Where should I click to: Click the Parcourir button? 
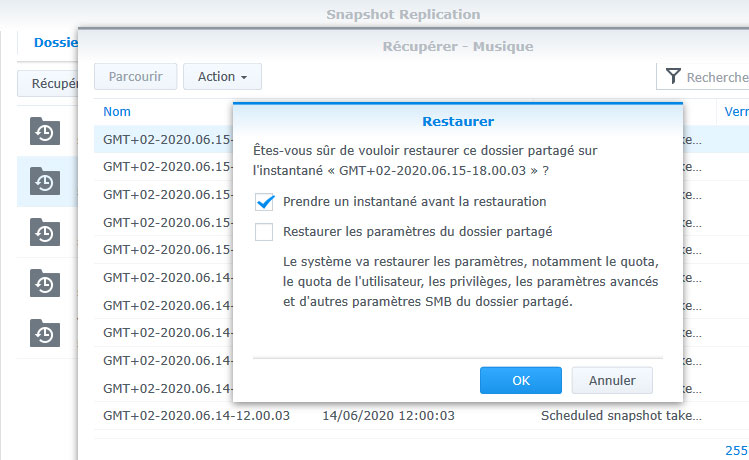click(x=136, y=76)
